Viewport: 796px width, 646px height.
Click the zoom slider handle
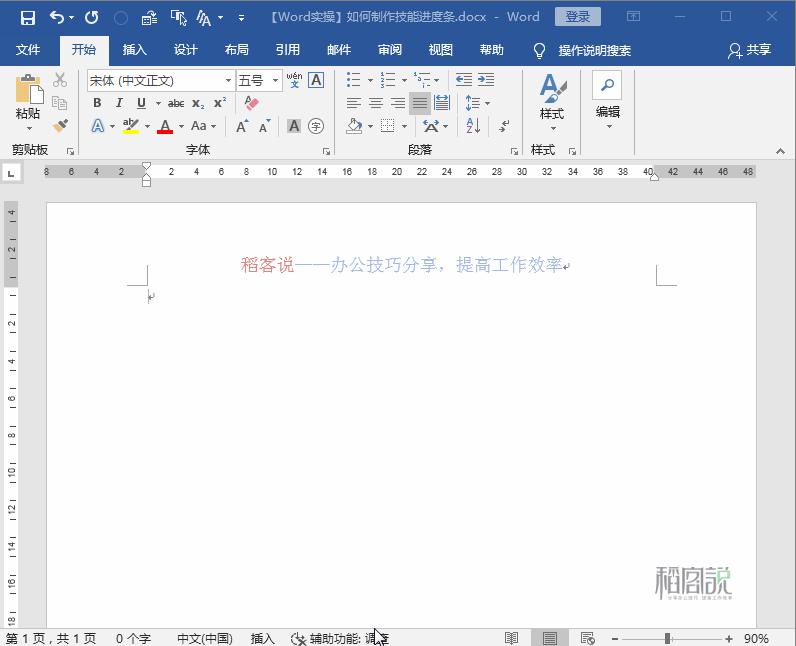668,638
